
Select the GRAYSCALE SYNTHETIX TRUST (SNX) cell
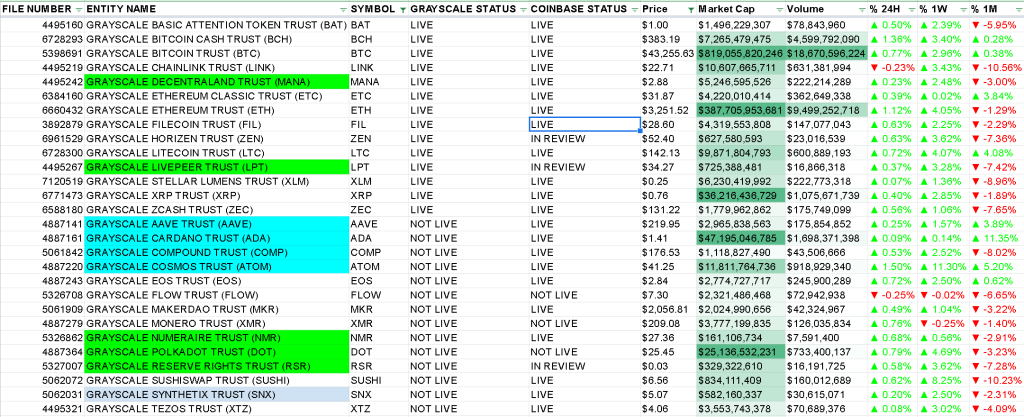(217, 394)
